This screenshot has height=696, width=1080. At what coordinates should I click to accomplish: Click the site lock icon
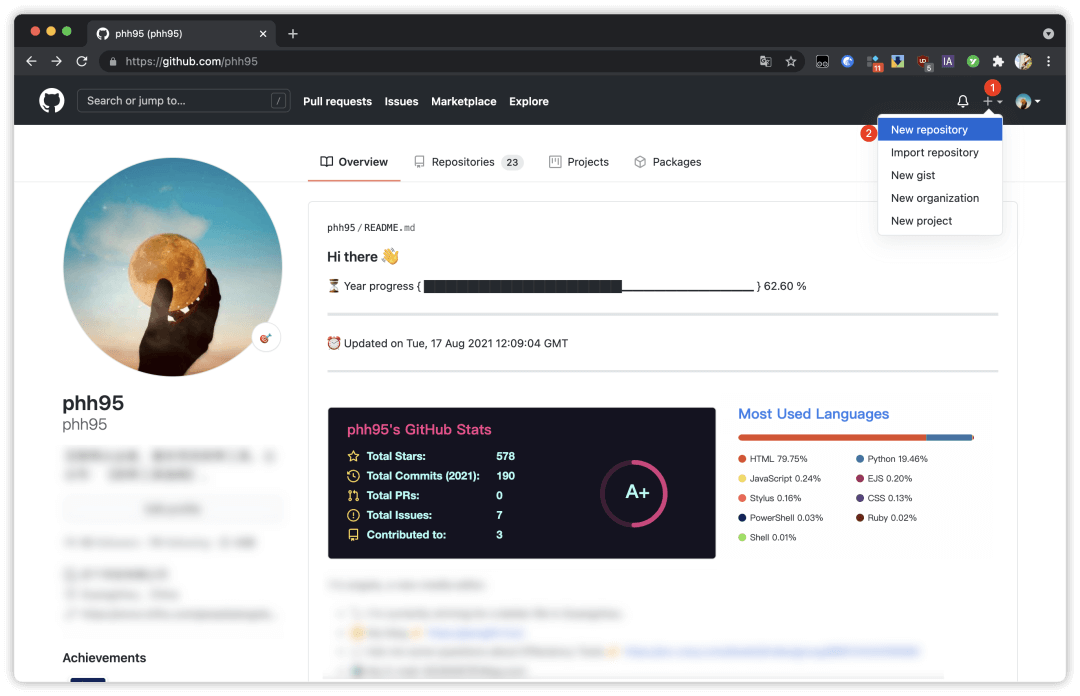click(x=112, y=61)
